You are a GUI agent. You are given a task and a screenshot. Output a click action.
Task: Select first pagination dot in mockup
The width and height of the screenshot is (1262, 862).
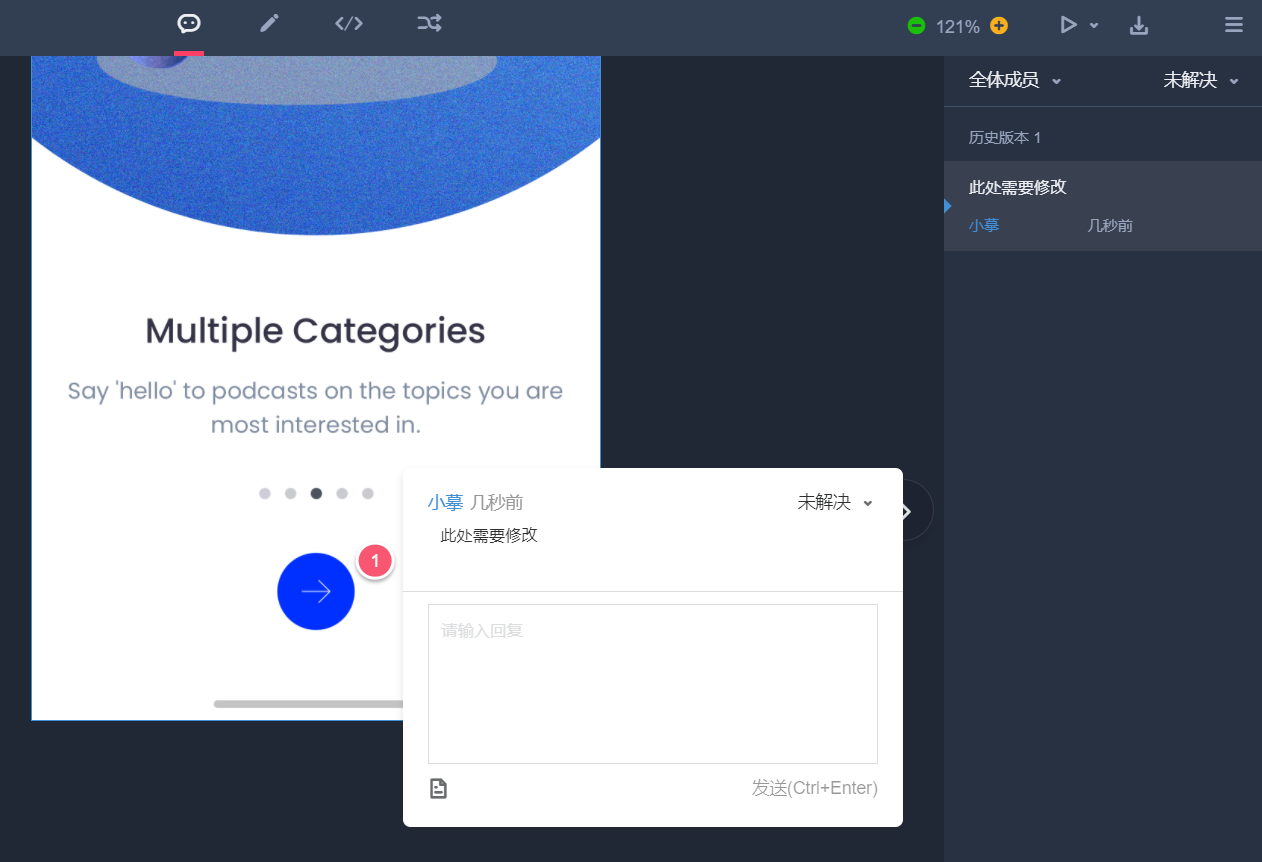(265, 493)
